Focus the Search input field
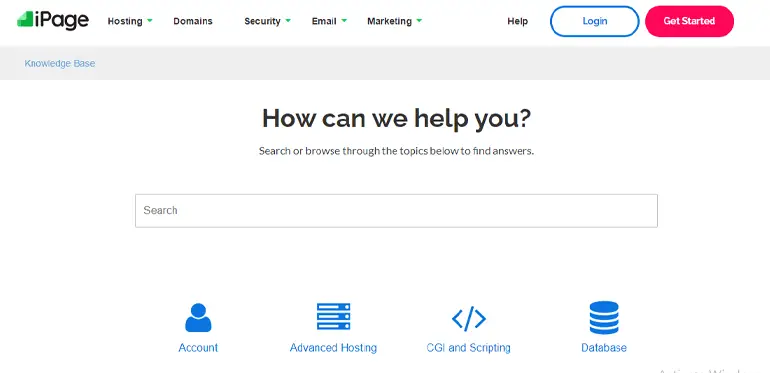The image size is (770, 373). (x=396, y=211)
